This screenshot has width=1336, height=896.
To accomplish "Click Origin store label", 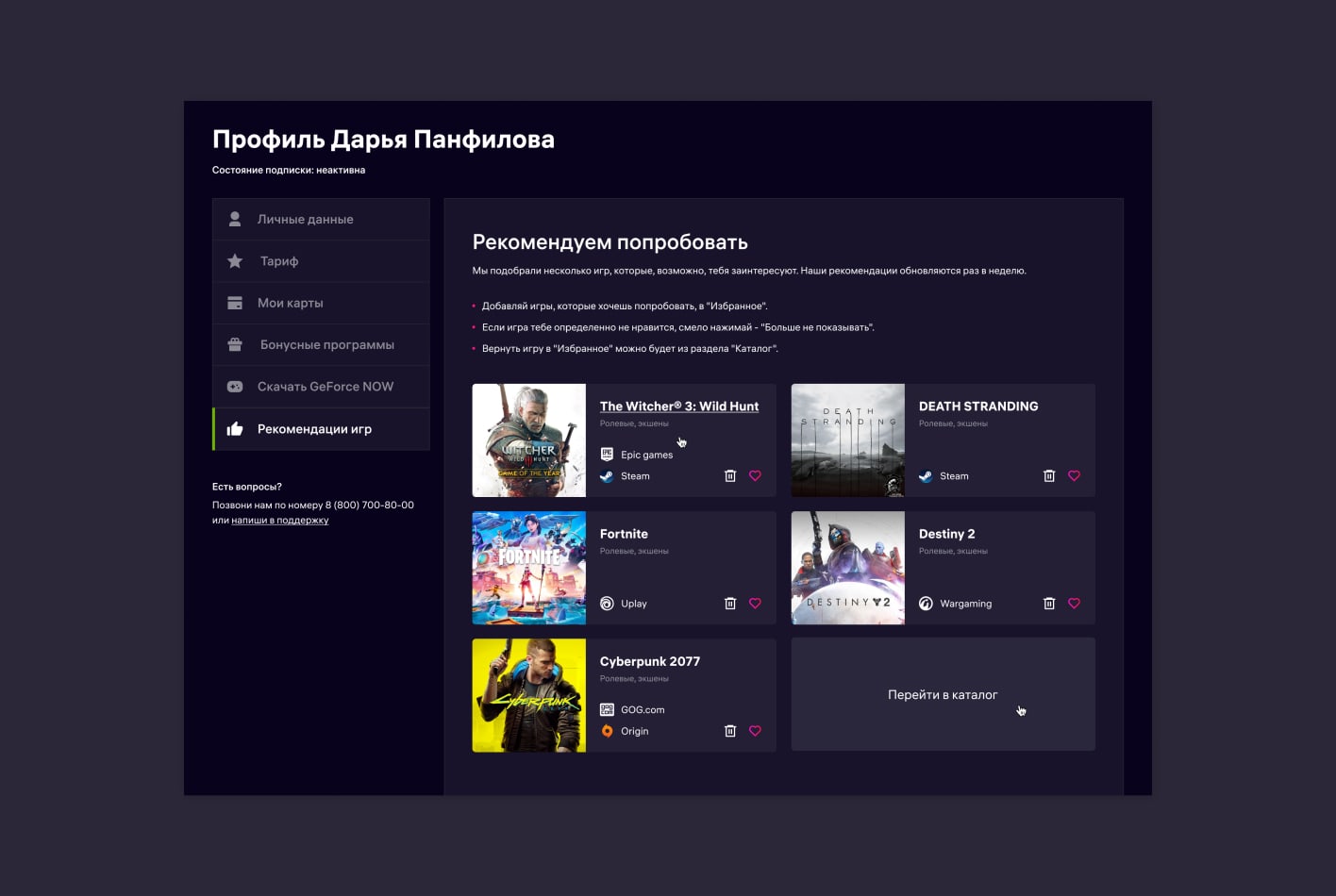I will point(635,731).
